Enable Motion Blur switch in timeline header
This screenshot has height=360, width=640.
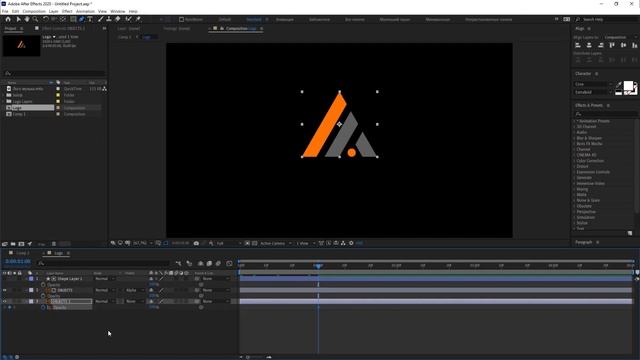coord(218,264)
